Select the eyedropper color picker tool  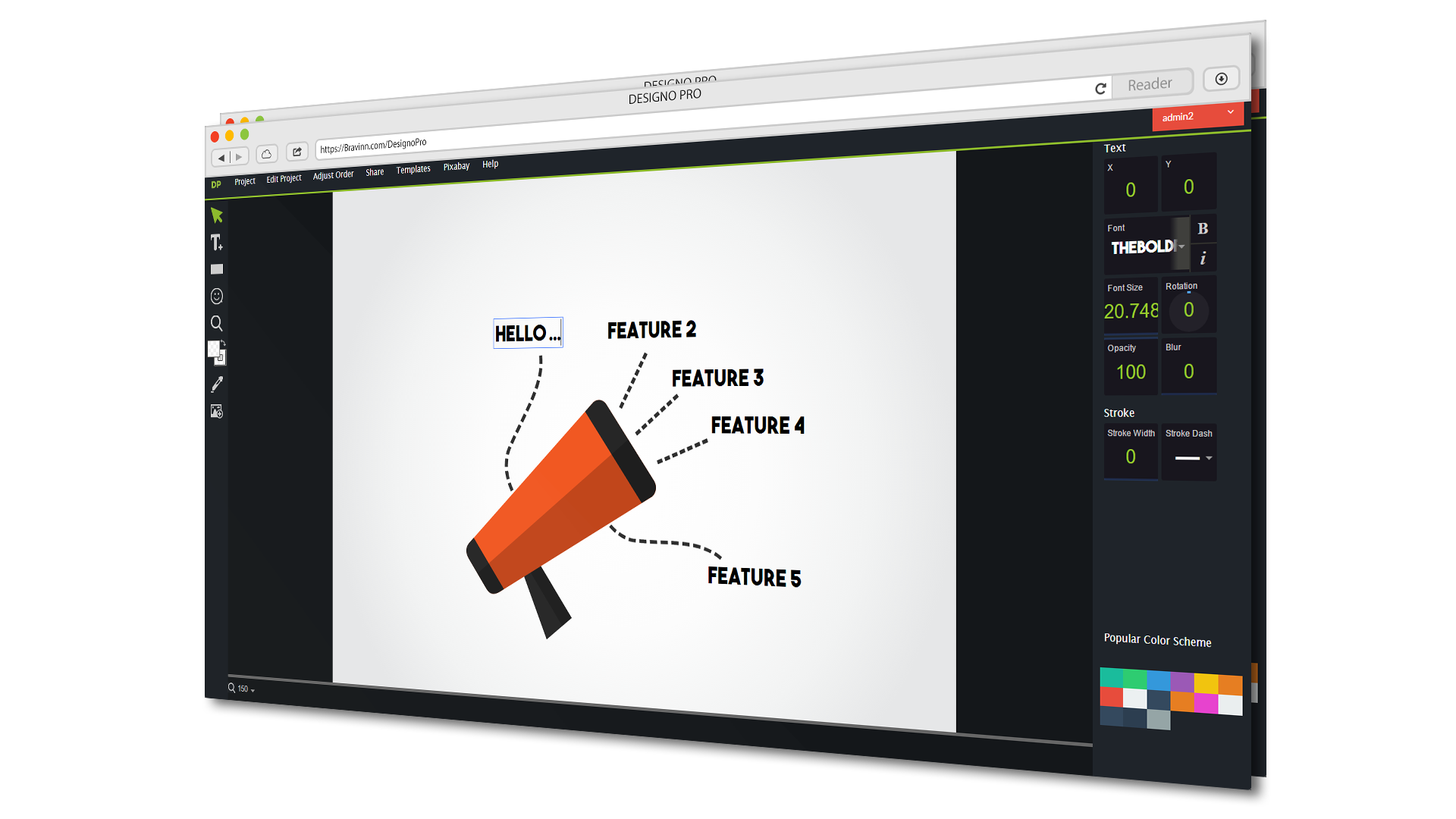coord(217,384)
